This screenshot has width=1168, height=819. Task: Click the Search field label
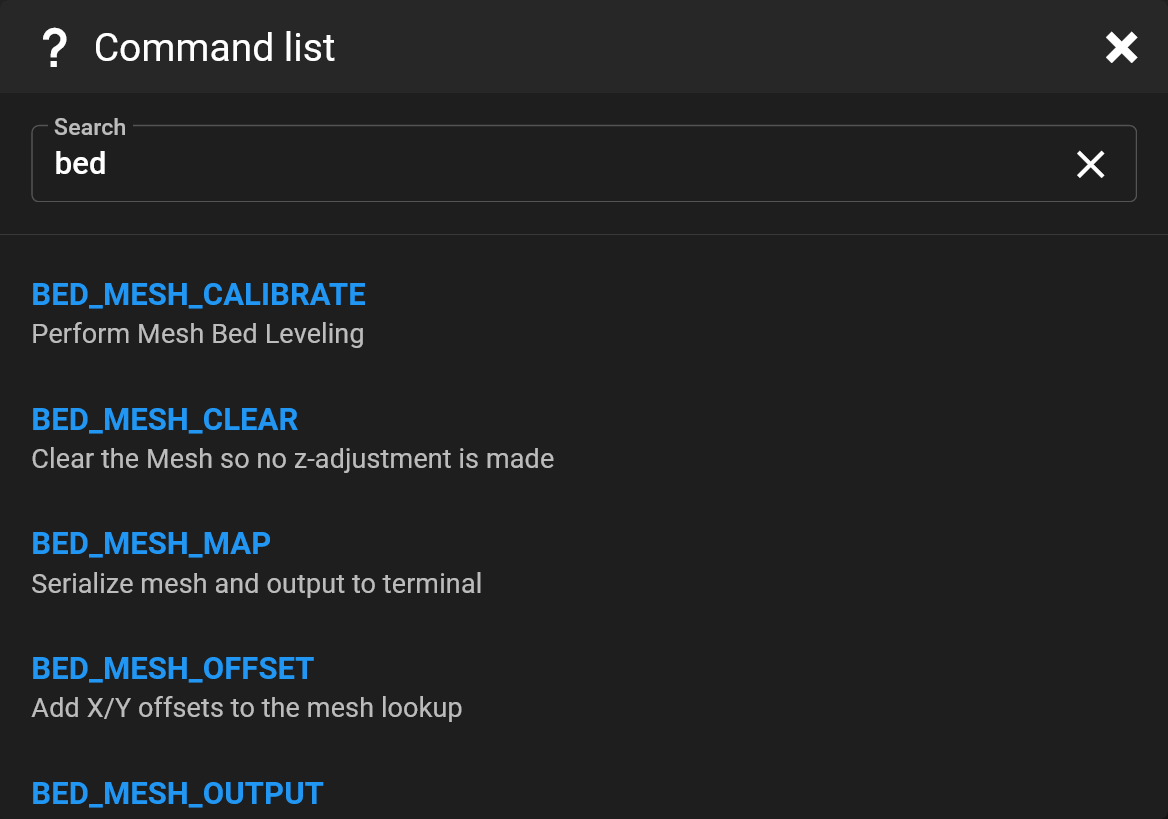pos(89,127)
